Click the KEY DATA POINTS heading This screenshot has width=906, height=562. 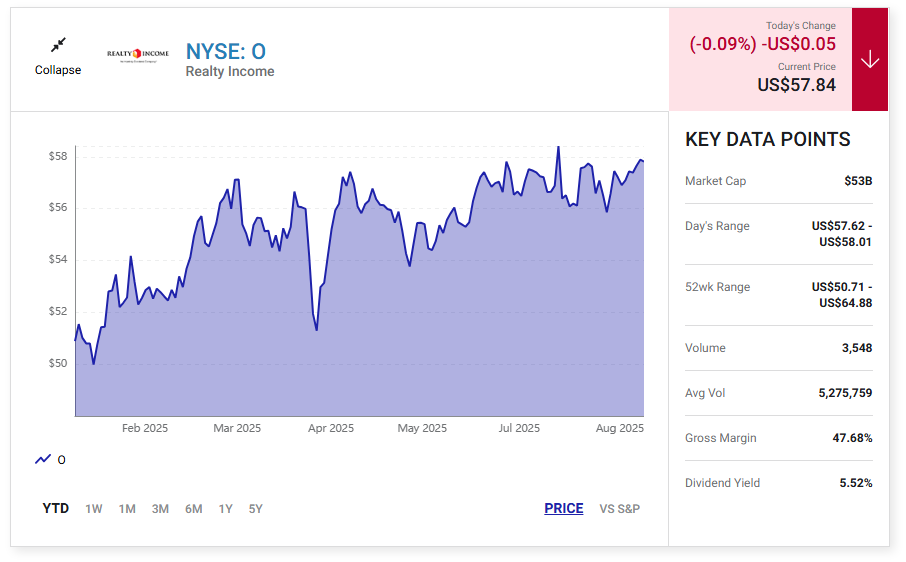click(x=767, y=139)
